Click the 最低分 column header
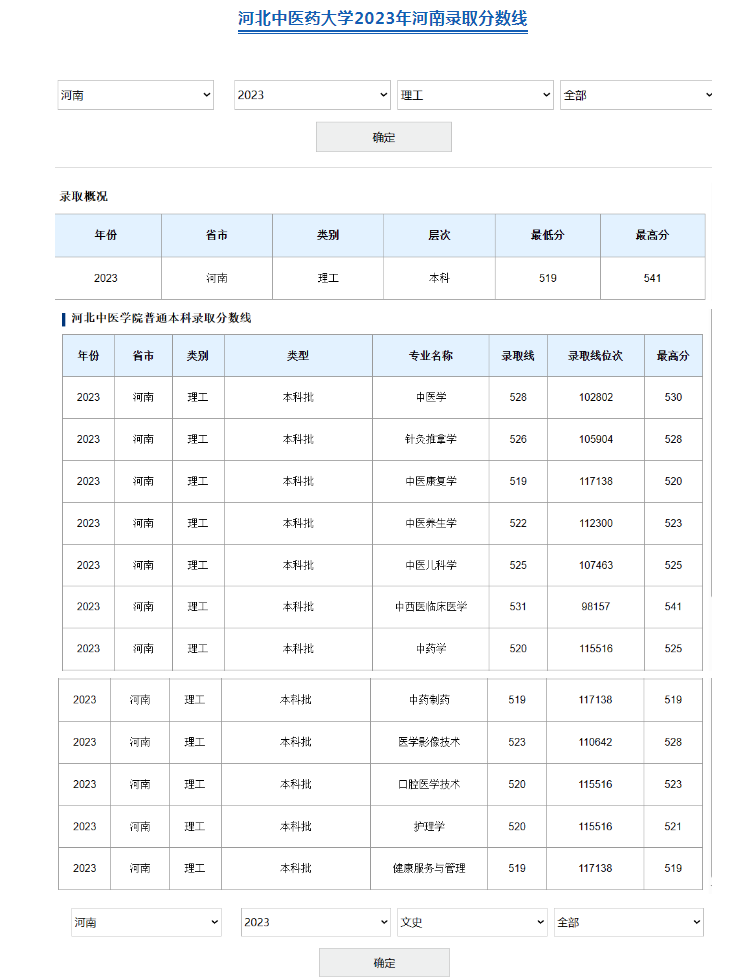 click(548, 235)
